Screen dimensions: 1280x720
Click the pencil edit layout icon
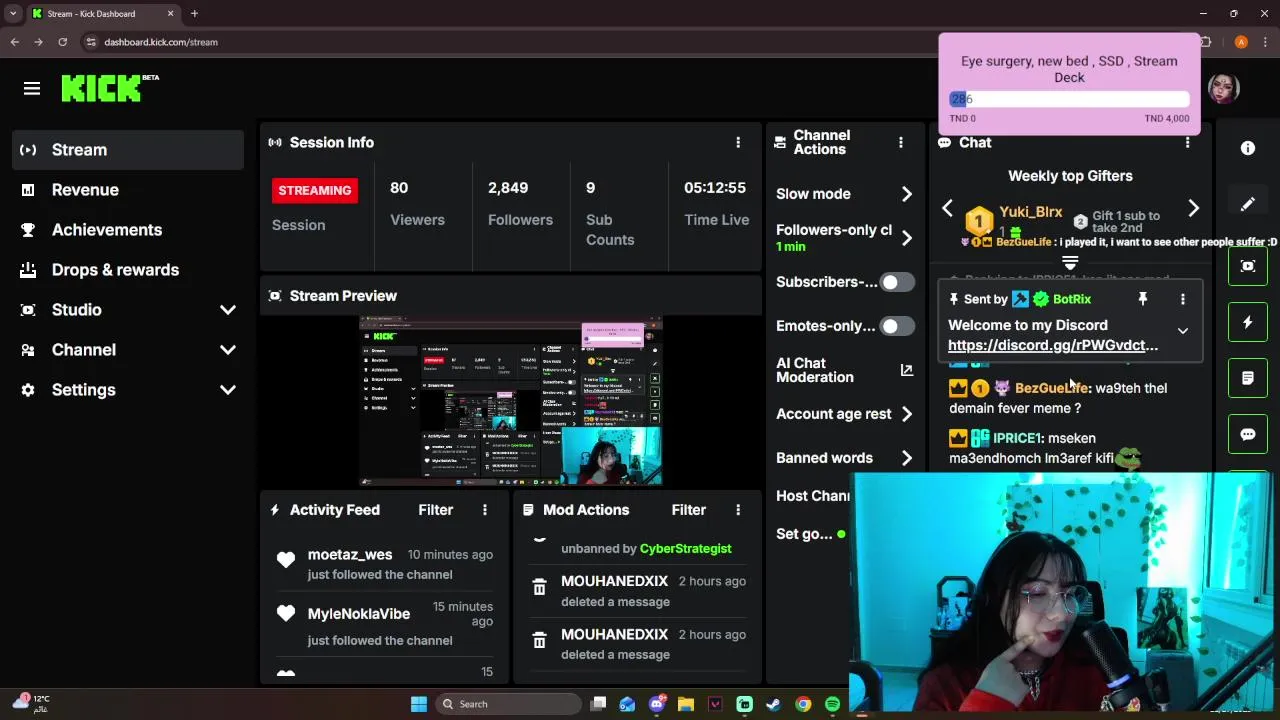(1248, 204)
